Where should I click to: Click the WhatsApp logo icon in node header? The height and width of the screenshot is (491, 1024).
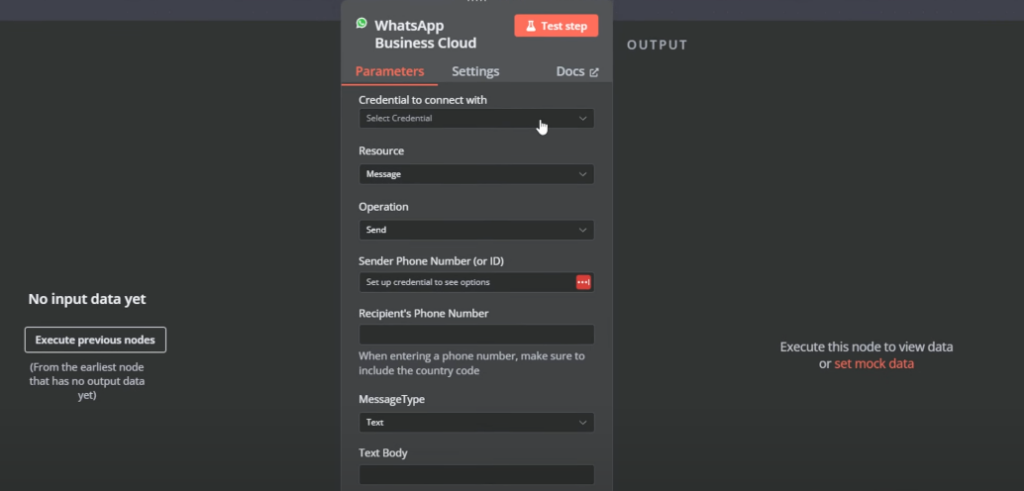(362, 23)
